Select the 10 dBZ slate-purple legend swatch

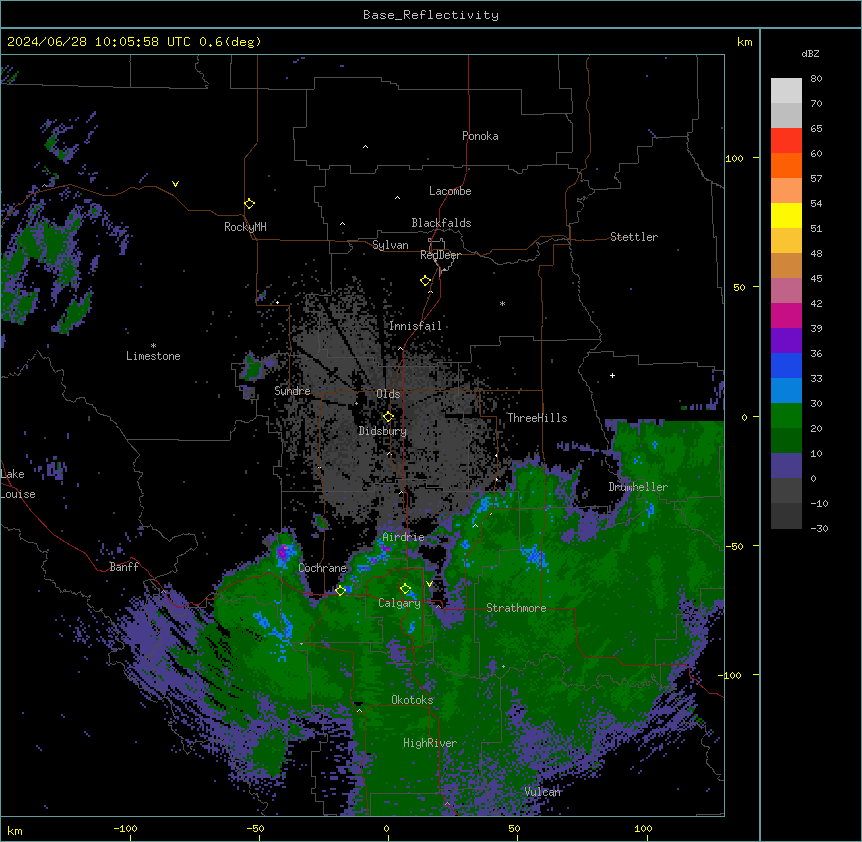point(786,465)
